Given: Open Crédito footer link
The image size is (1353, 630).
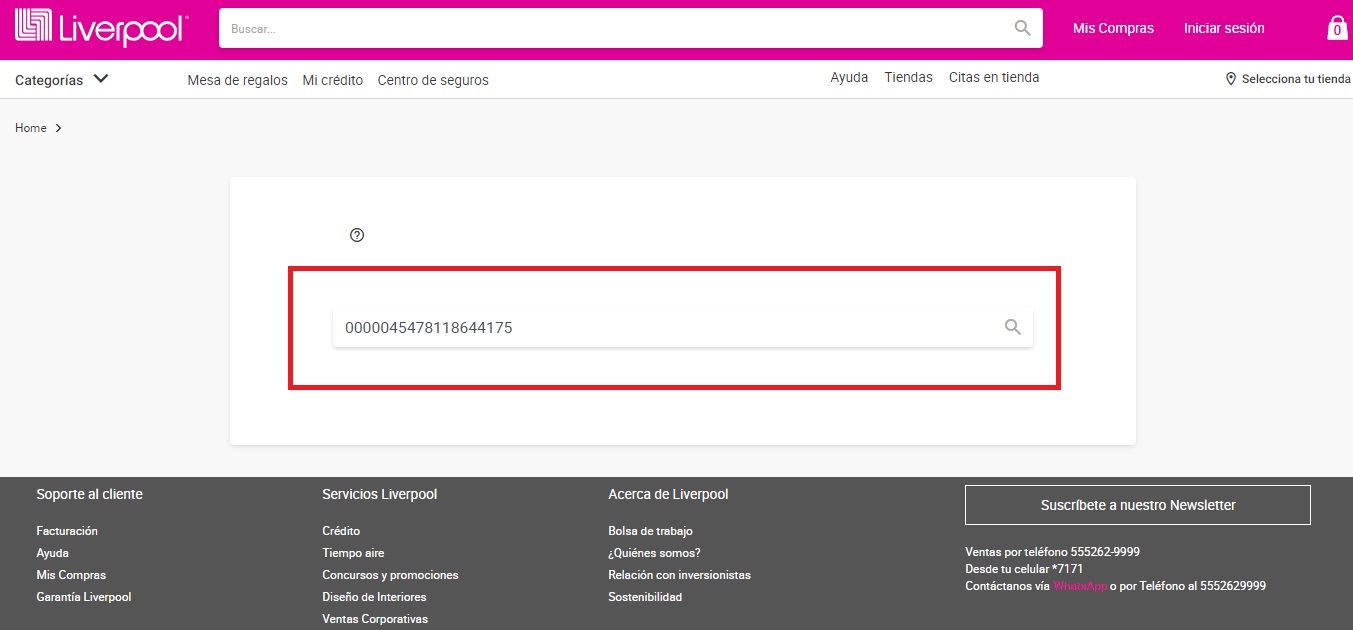Looking at the screenshot, I should tap(341, 531).
